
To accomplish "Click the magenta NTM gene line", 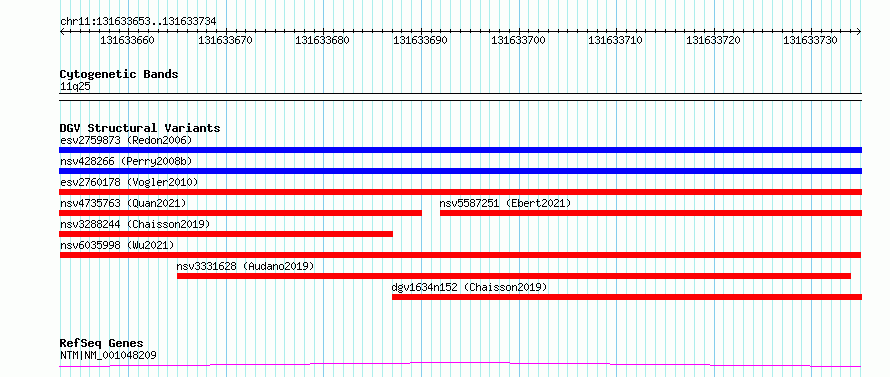I will coord(460,365).
